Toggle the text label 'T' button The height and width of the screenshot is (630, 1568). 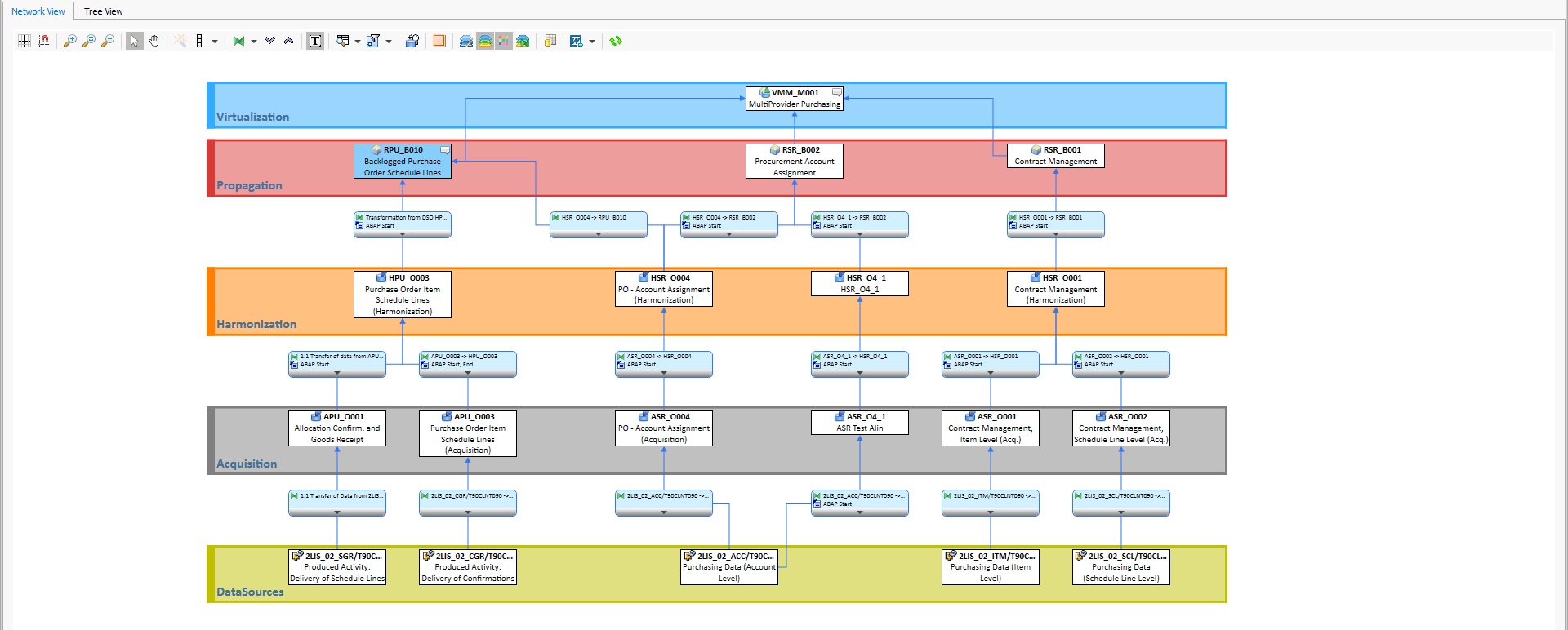tap(315, 41)
